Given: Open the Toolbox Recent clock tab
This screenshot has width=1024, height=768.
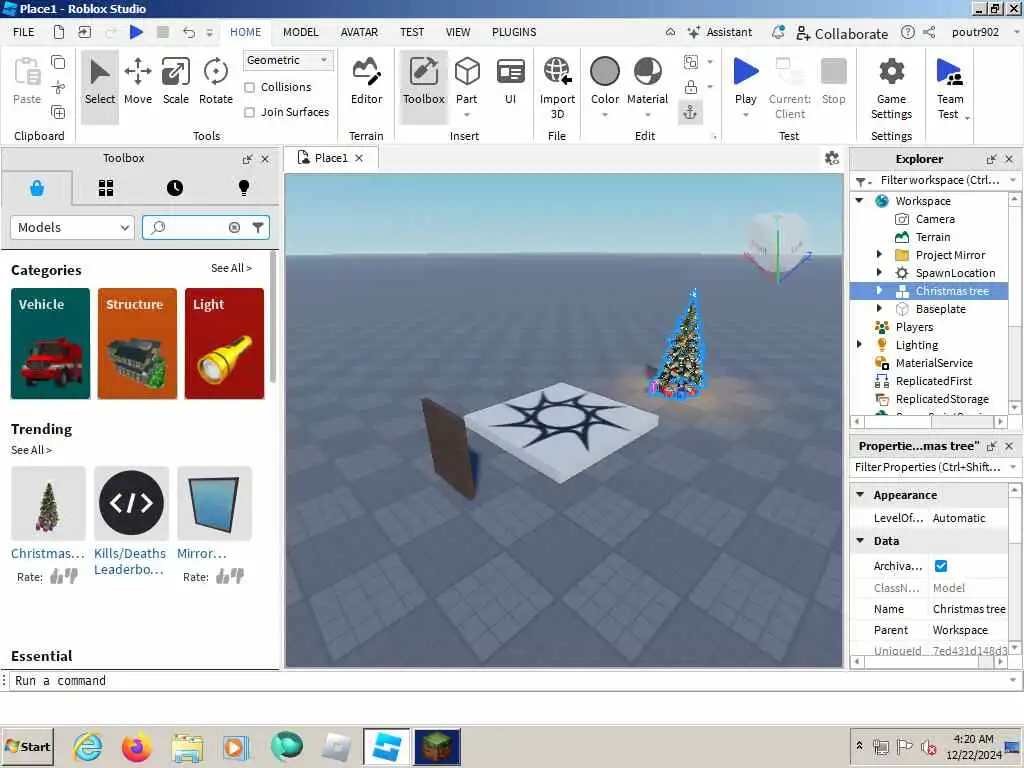Looking at the screenshot, I should [x=175, y=188].
